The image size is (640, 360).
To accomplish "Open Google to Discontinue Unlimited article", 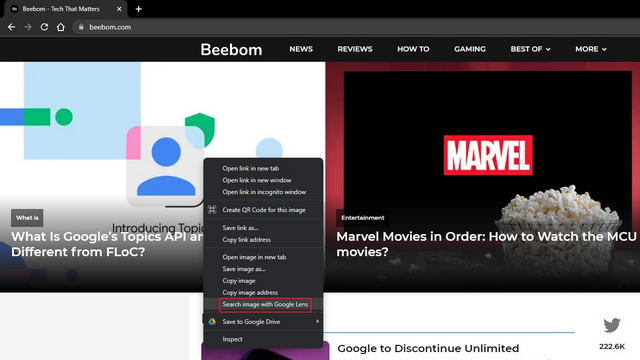I will (428, 349).
